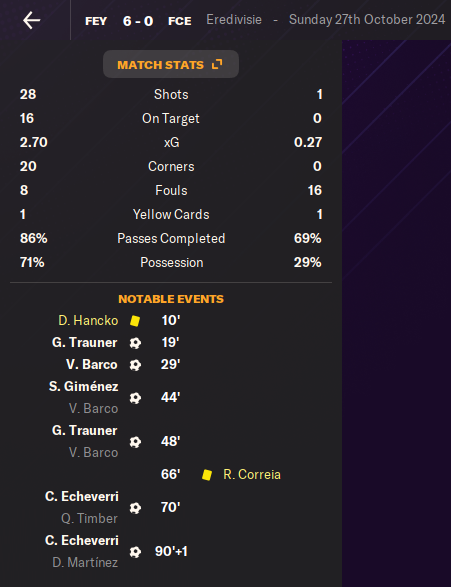Click R. Correia's yellow card icon
Screen dimensions: 451x587
207,475
